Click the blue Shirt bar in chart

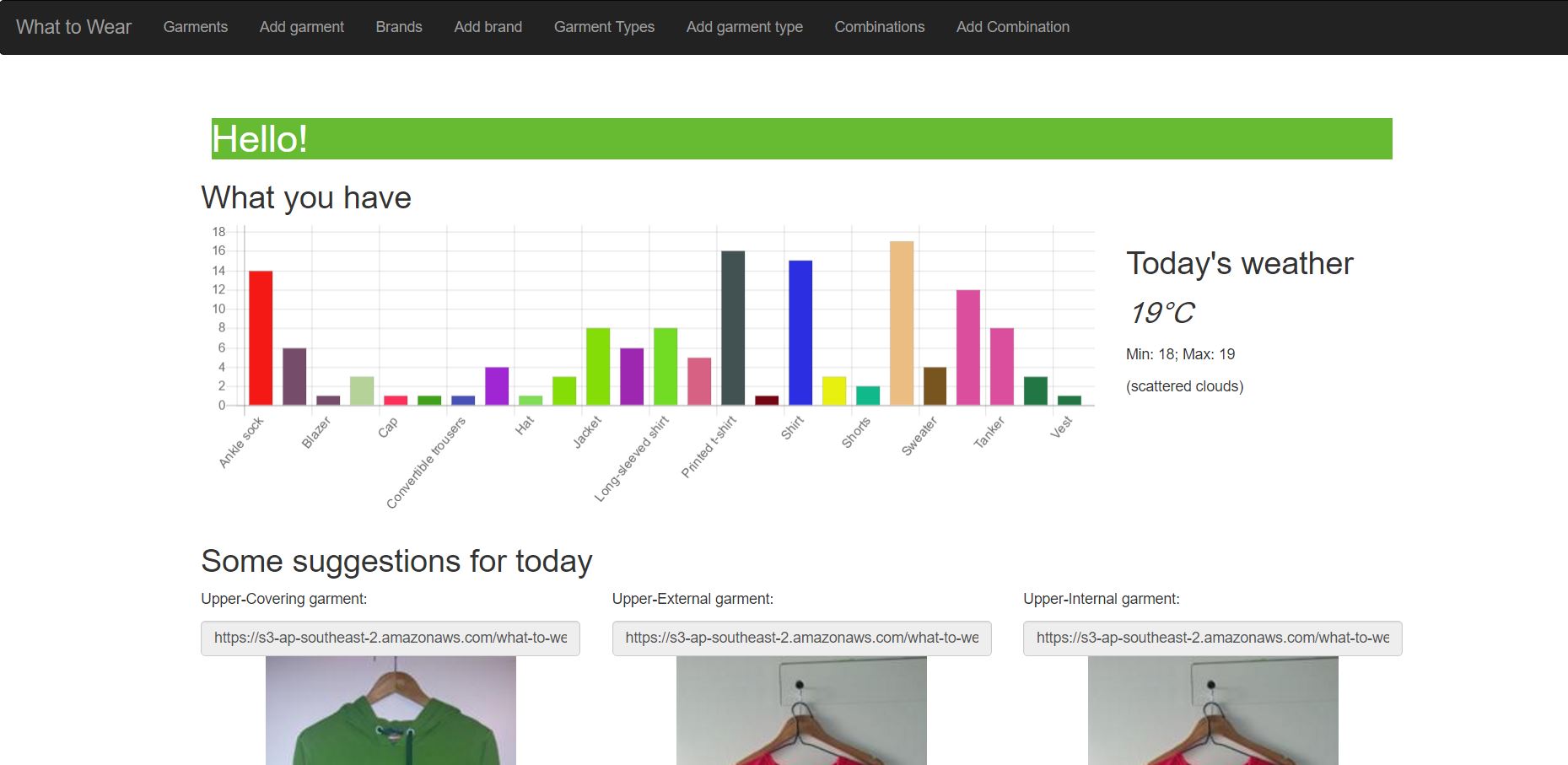click(800, 333)
